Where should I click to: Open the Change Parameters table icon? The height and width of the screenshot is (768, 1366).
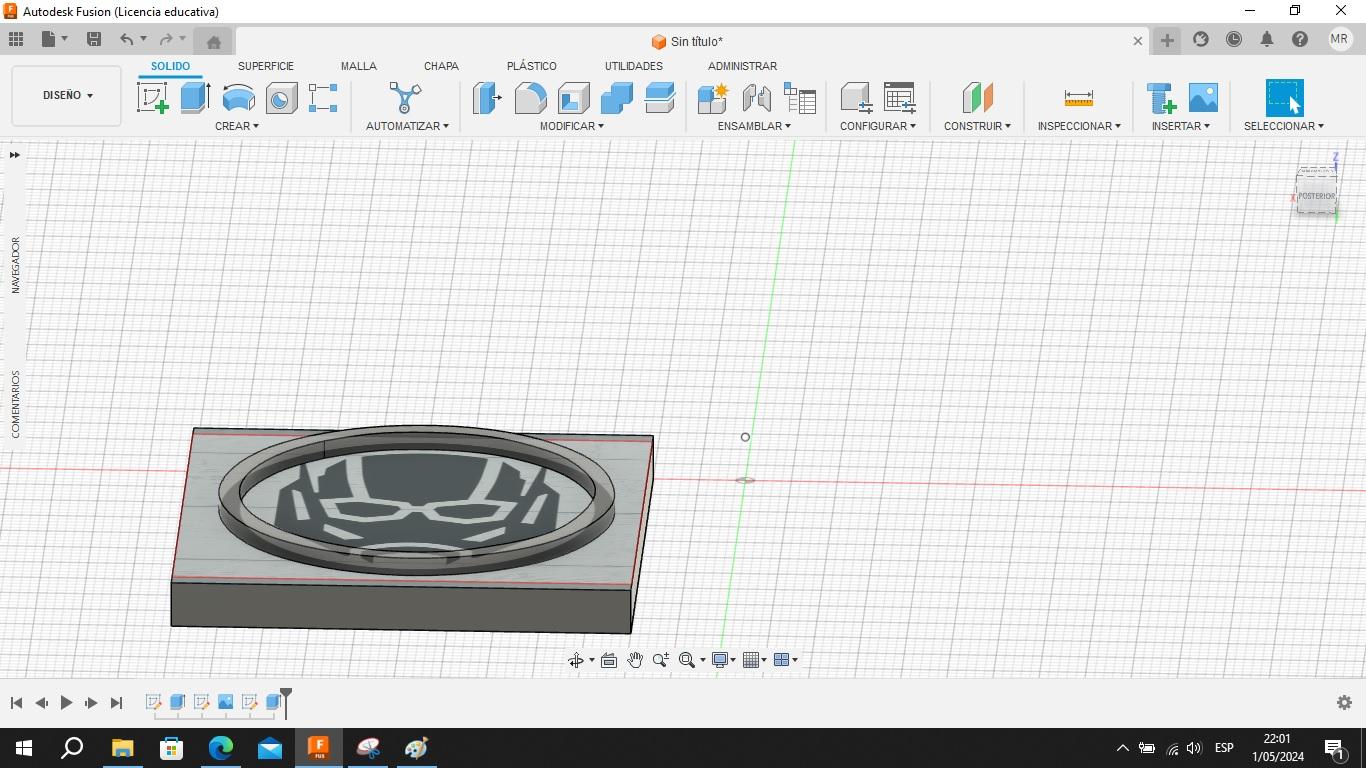coord(899,98)
